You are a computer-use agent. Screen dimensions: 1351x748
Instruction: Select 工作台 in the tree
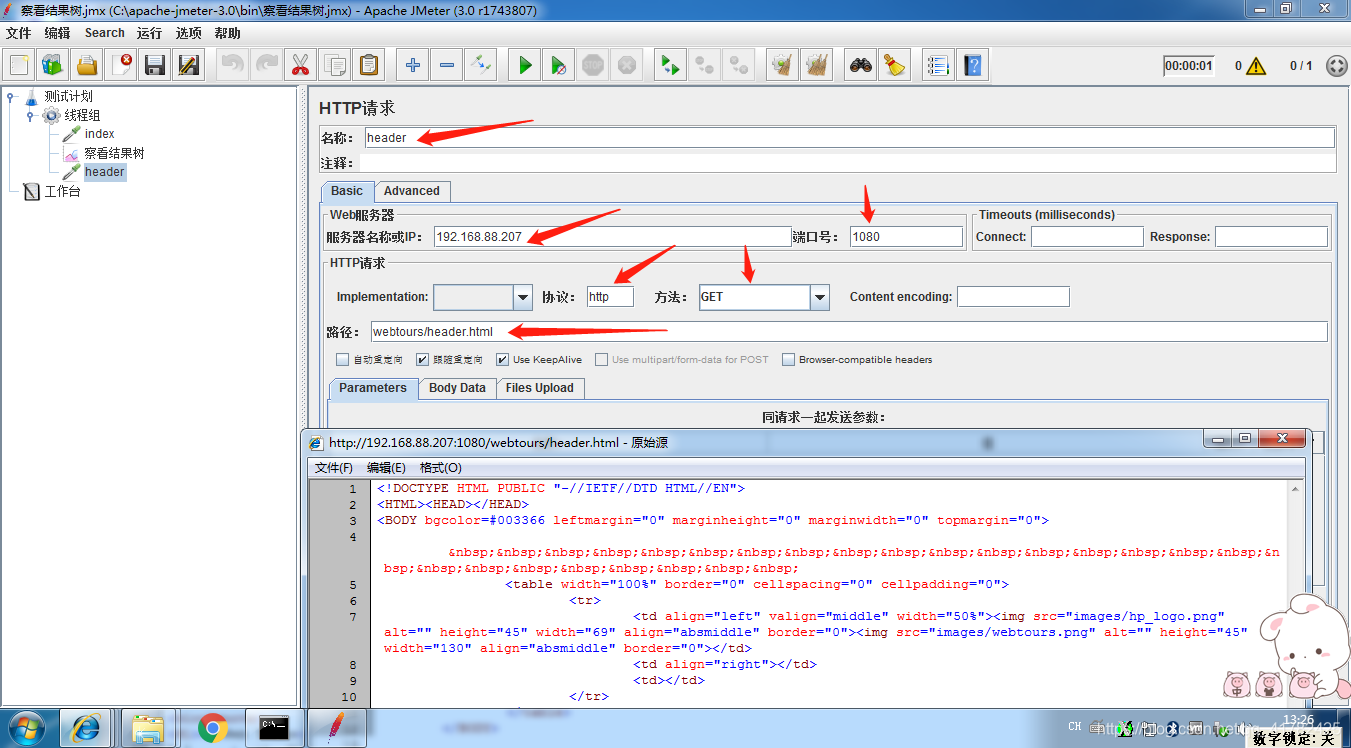[x=62, y=191]
